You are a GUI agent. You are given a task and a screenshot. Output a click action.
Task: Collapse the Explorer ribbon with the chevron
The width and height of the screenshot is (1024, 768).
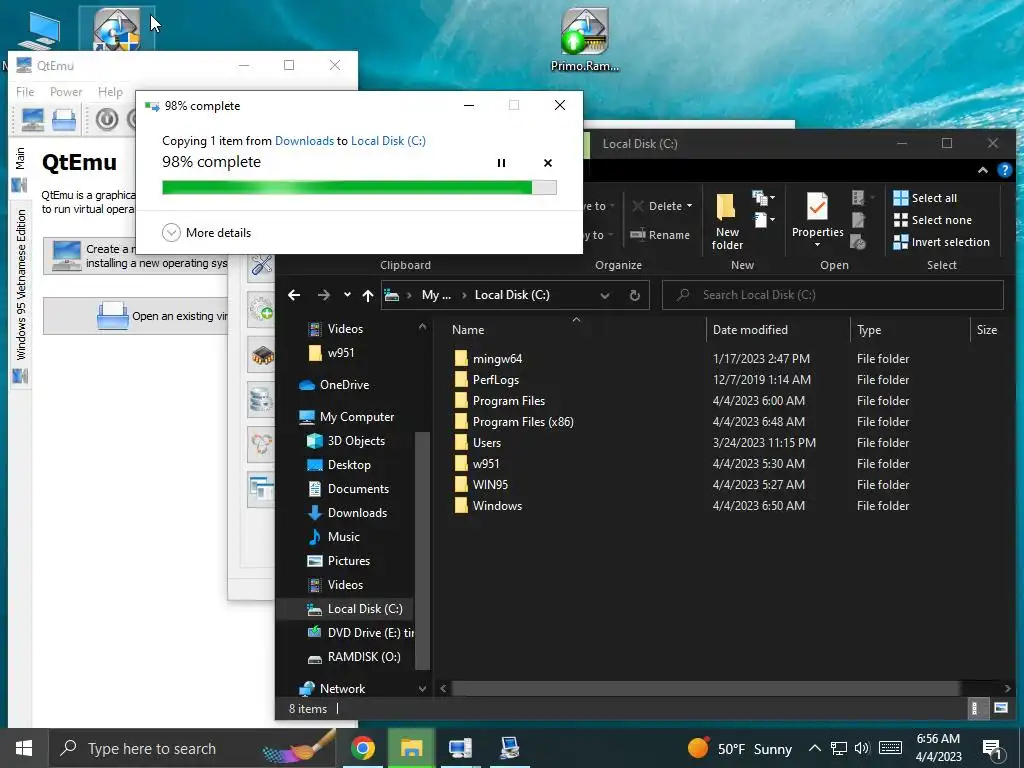pyautogui.click(x=982, y=170)
